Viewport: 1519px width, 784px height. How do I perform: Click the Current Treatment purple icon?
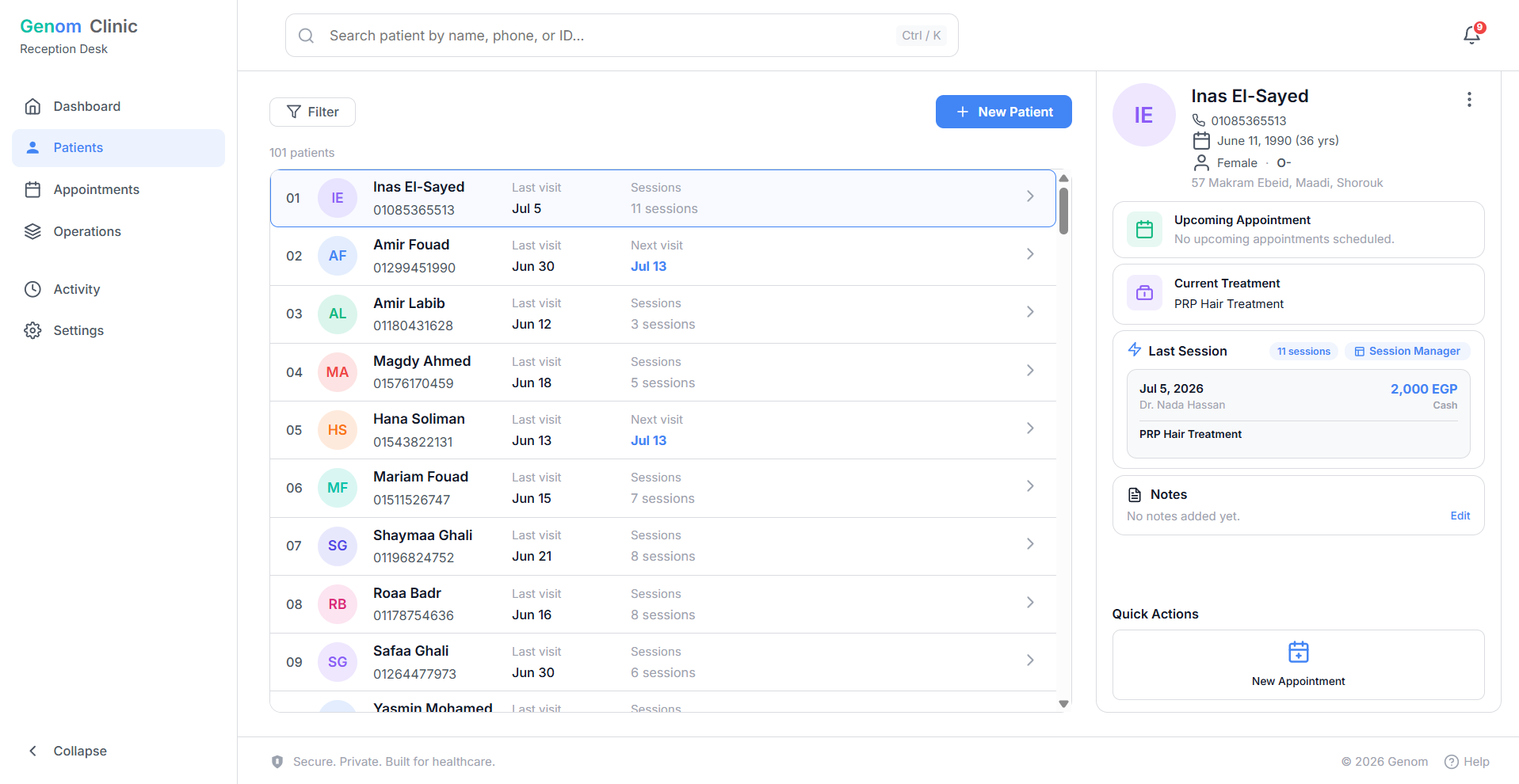[1144, 293]
